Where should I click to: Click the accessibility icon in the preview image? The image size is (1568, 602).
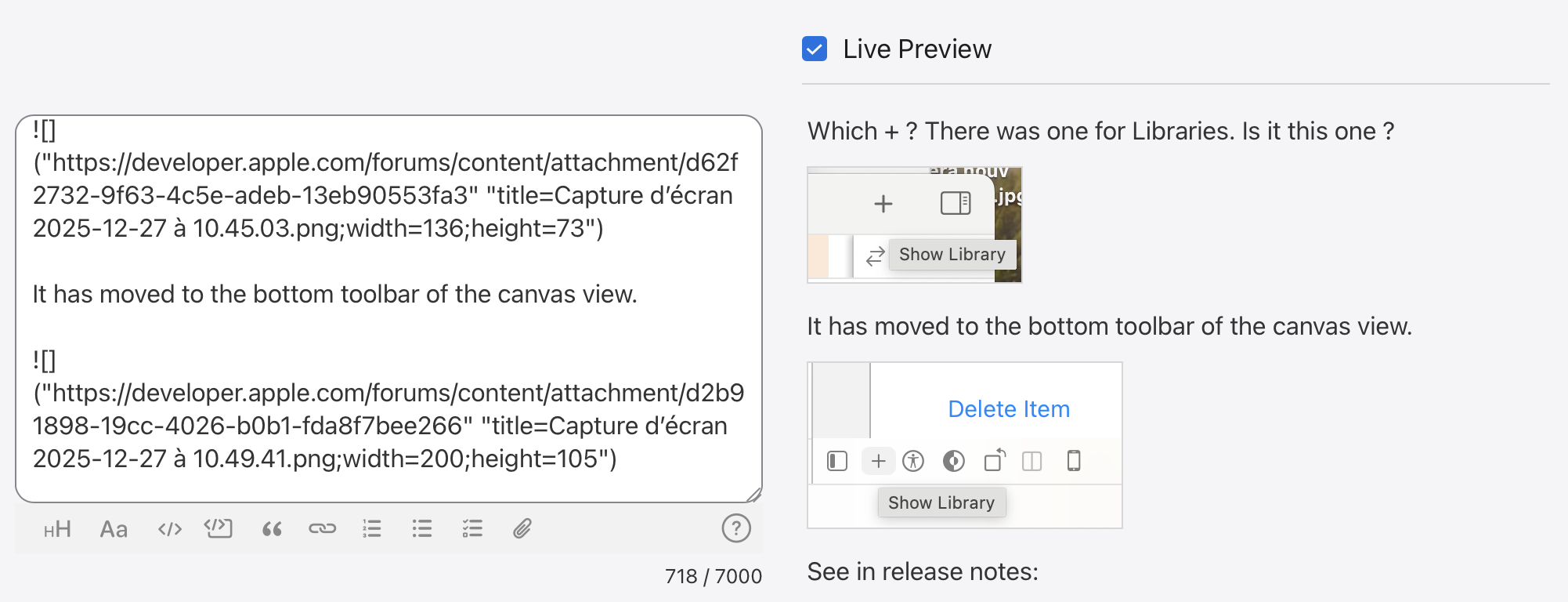[x=913, y=461]
